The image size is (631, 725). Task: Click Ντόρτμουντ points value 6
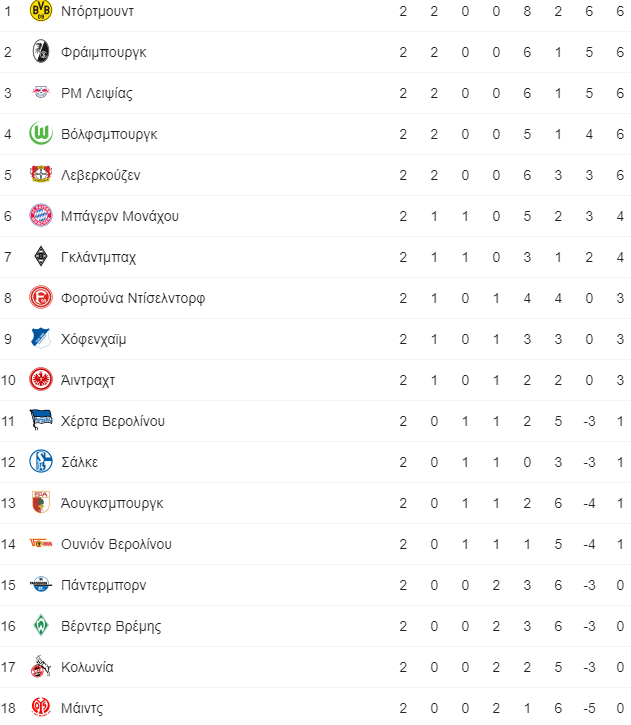click(620, 11)
